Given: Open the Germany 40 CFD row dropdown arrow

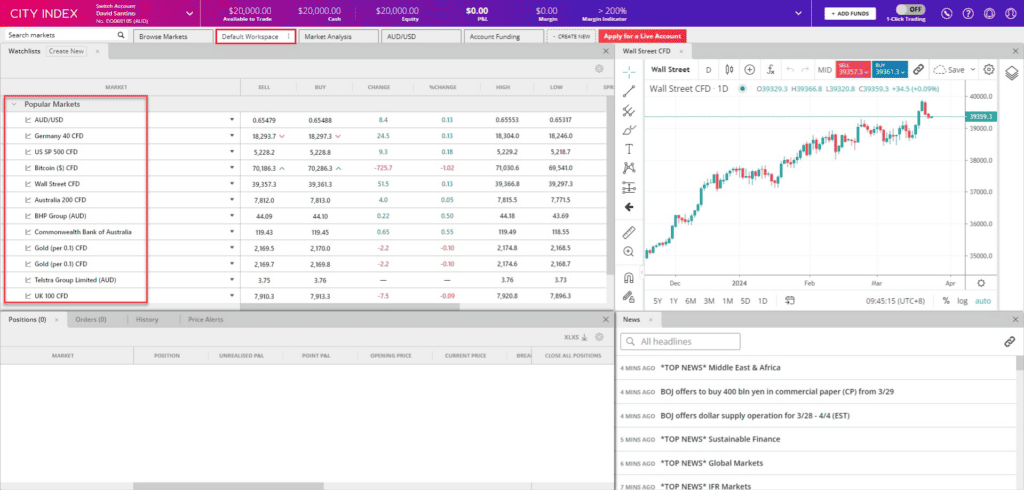Looking at the screenshot, I should coord(231,136).
